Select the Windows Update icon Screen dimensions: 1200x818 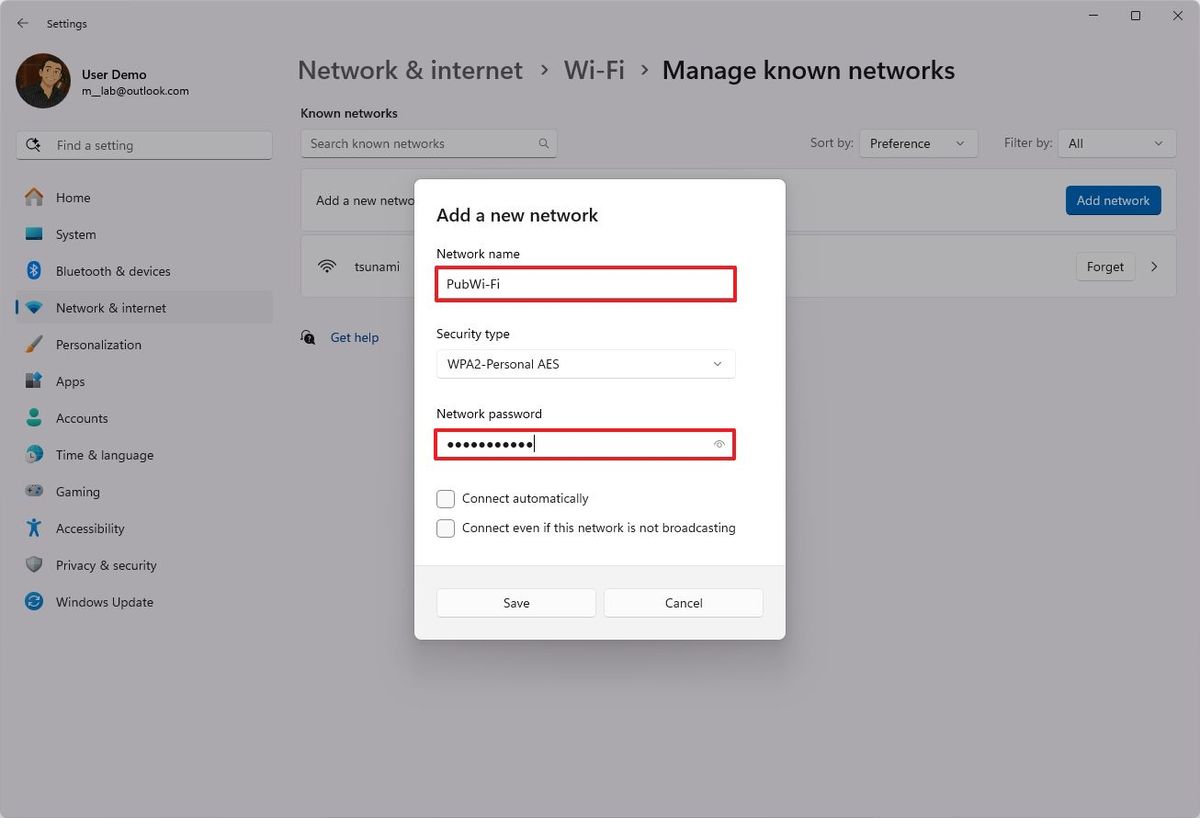(36, 601)
